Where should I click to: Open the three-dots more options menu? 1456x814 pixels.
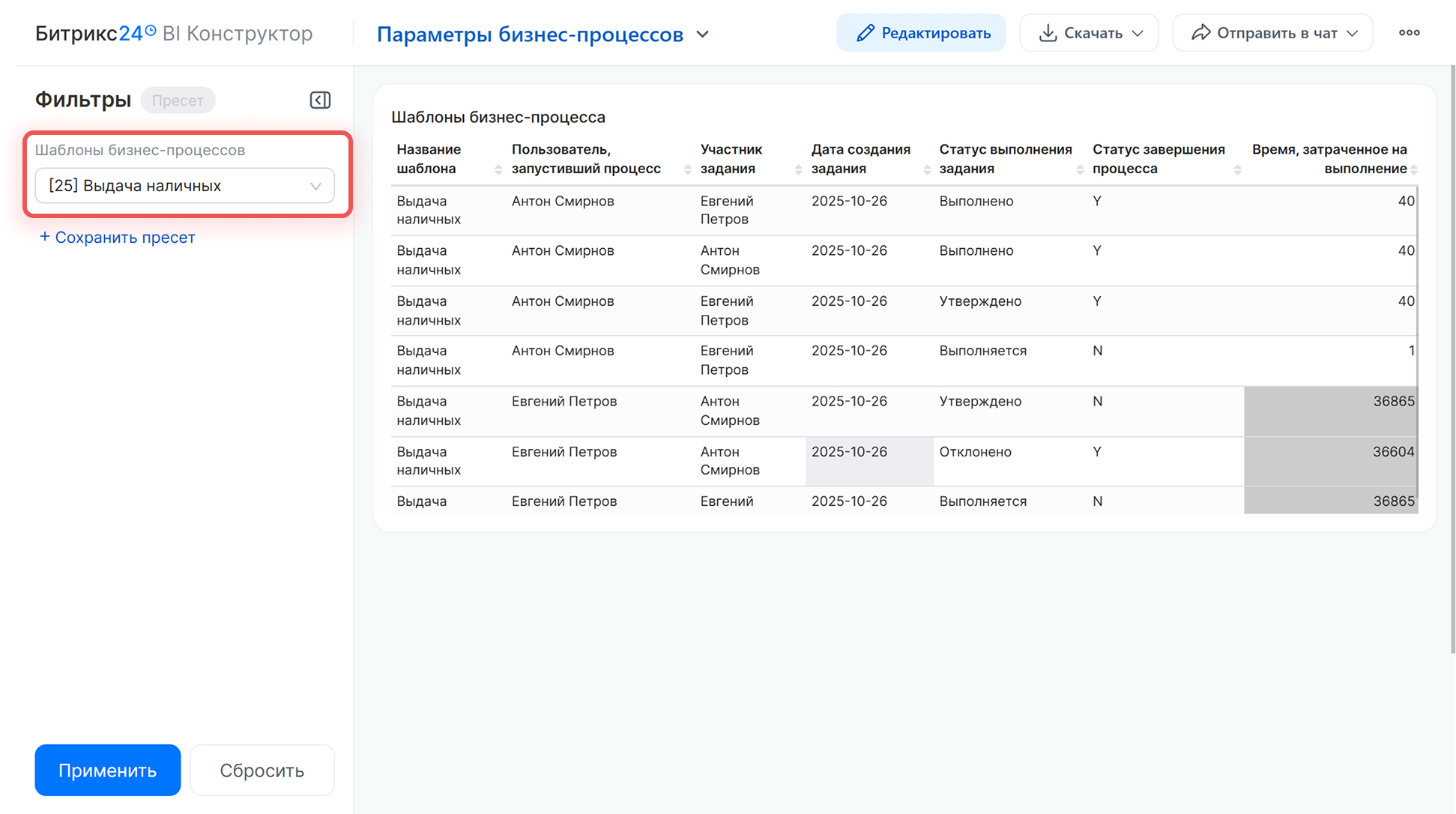[x=1409, y=33]
